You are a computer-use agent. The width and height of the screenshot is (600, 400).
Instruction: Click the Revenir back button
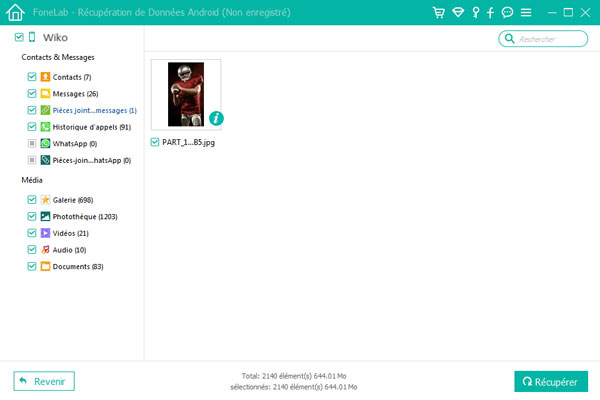click(44, 381)
